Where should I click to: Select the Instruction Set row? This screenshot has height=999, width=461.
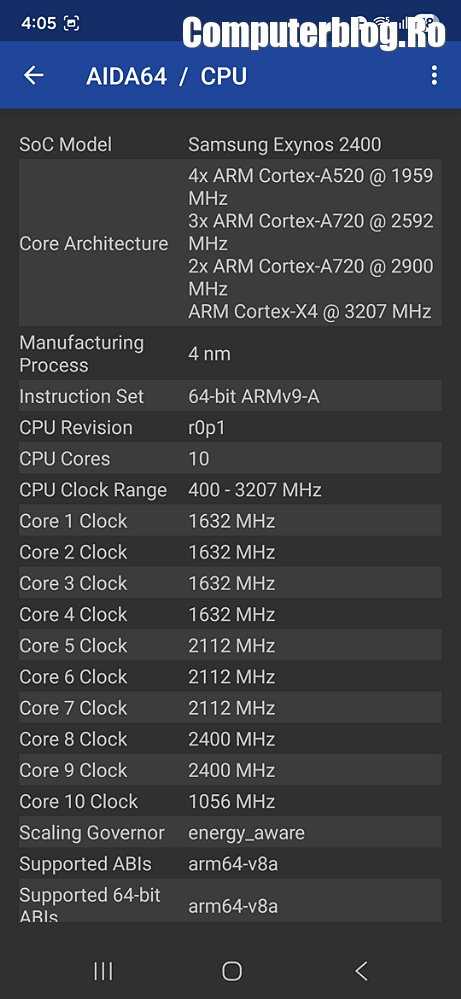(230, 396)
